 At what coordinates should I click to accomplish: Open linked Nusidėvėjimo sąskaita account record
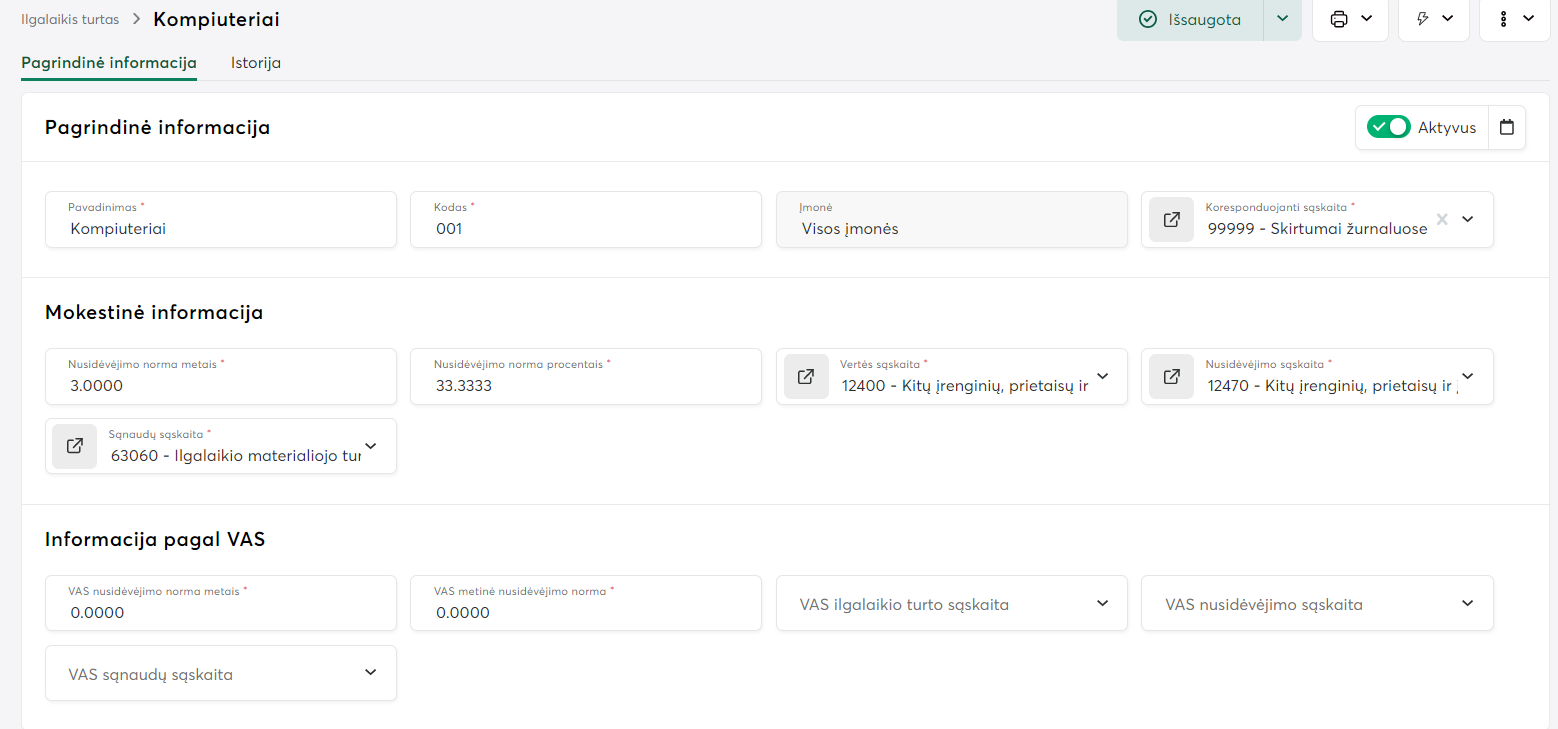[1171, 377]
